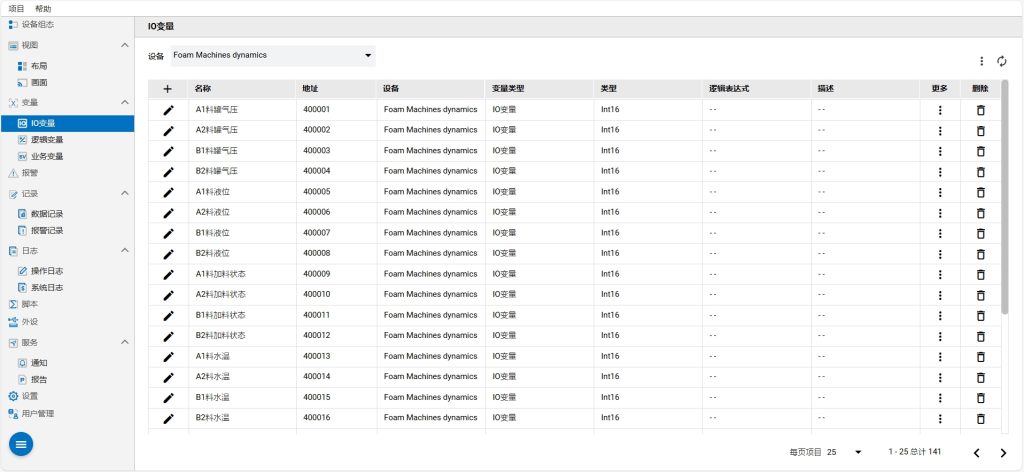Click the table's vertical scrollbar

pos(1004,200)
